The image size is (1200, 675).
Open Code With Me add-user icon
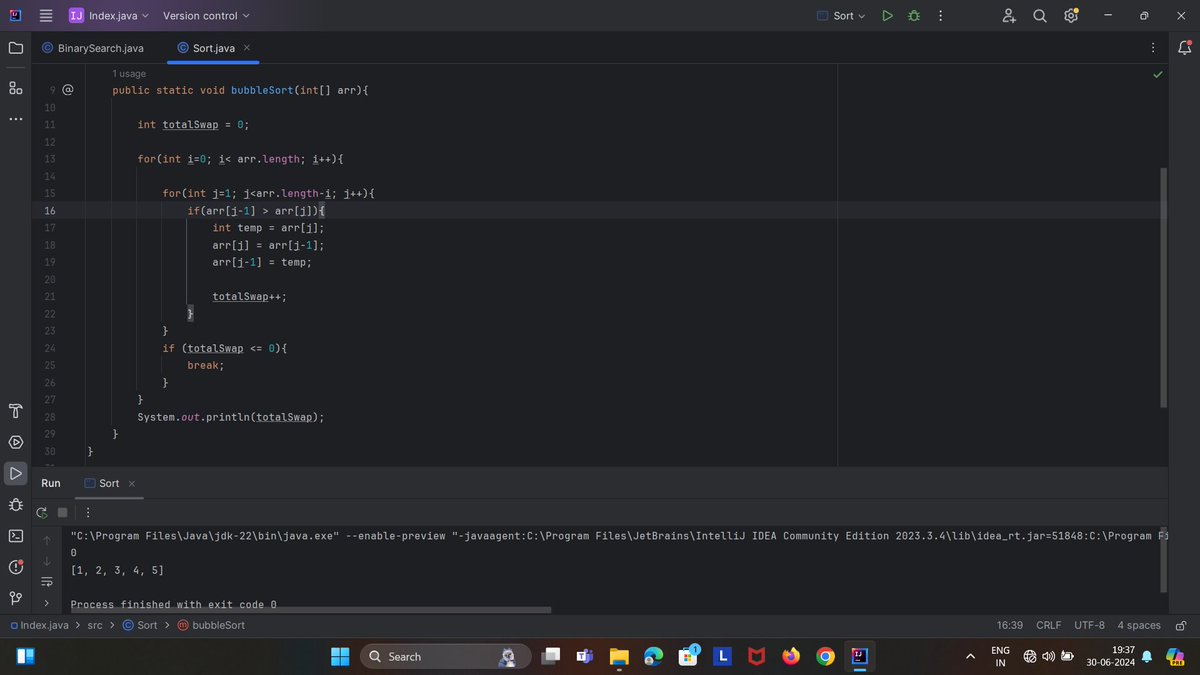point(1009,16)
